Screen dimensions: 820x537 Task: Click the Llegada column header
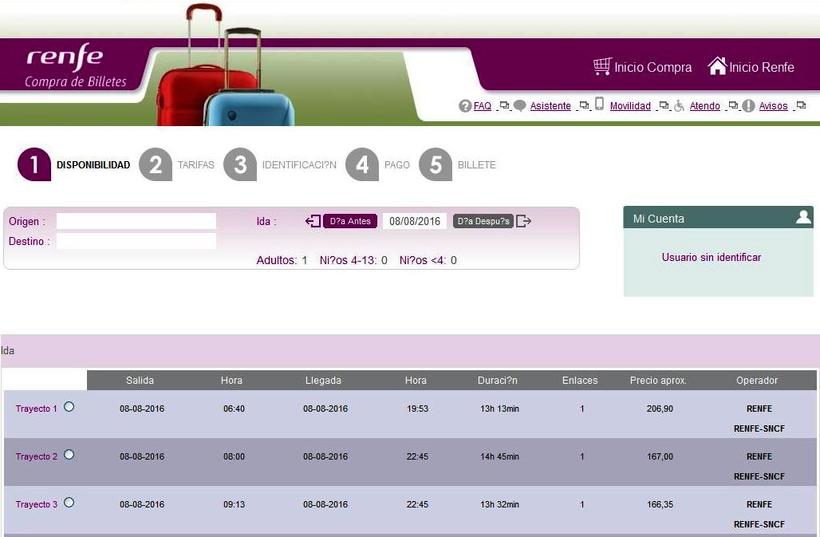click(x=323, y=380)
